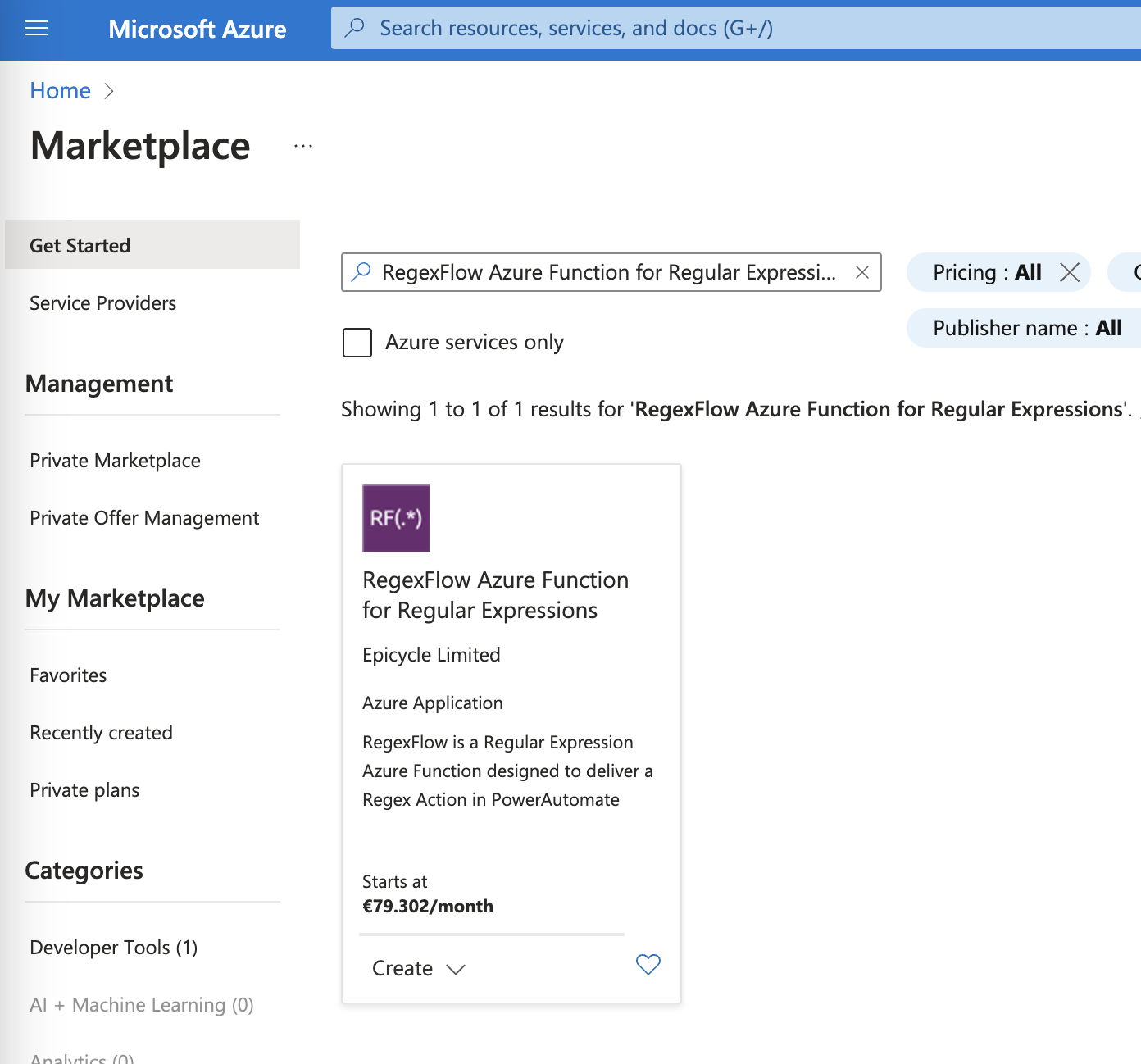1141x1064 pixels.
Task: Click the RegexFlow RF(.*) logo thumbnail
Action: pos(396,518)
